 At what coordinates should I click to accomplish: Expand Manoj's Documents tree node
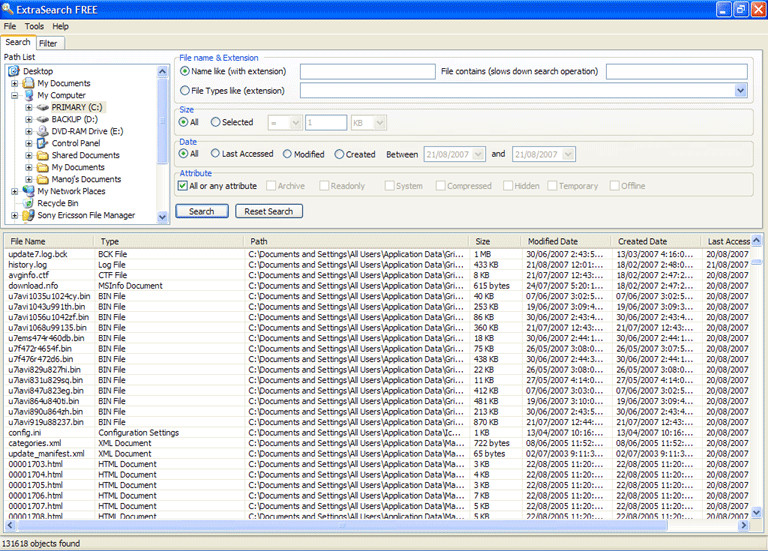click(29, 179)
